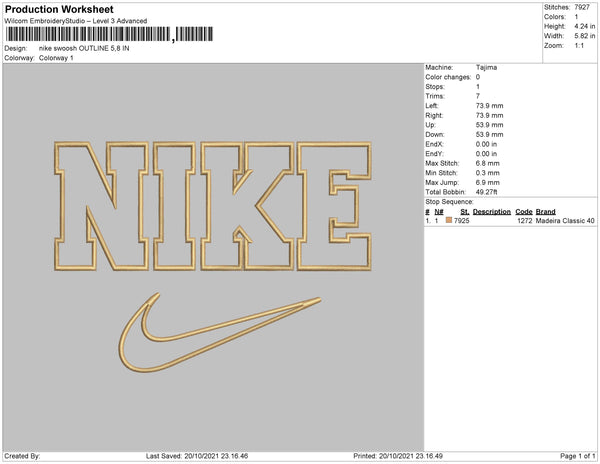Select the Max Jump value '6.9 mm'
The height and width of the screenshot is (464, 600).
(488, 182)
